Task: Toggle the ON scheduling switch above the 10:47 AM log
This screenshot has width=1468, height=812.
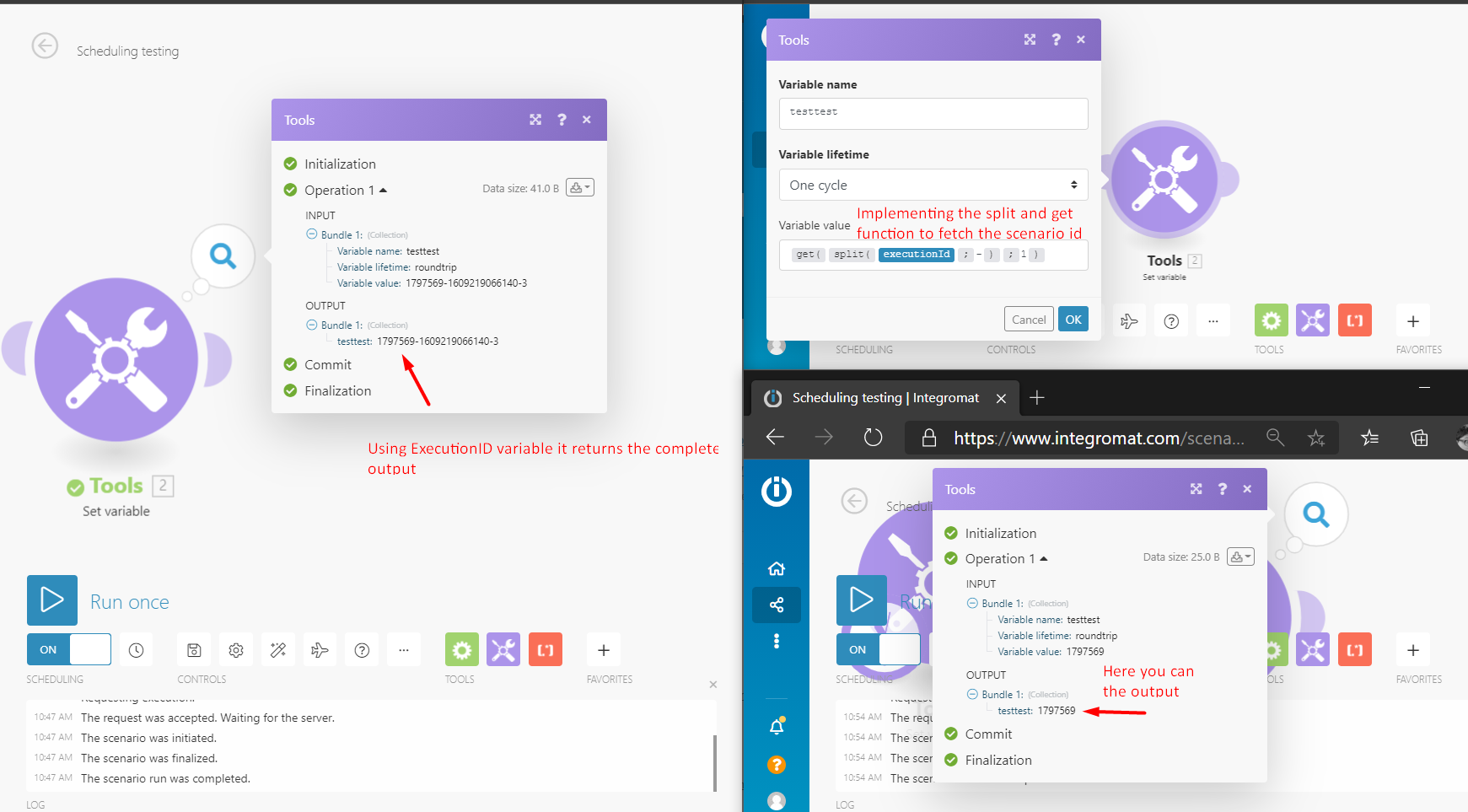Action: tap(69, 649)
